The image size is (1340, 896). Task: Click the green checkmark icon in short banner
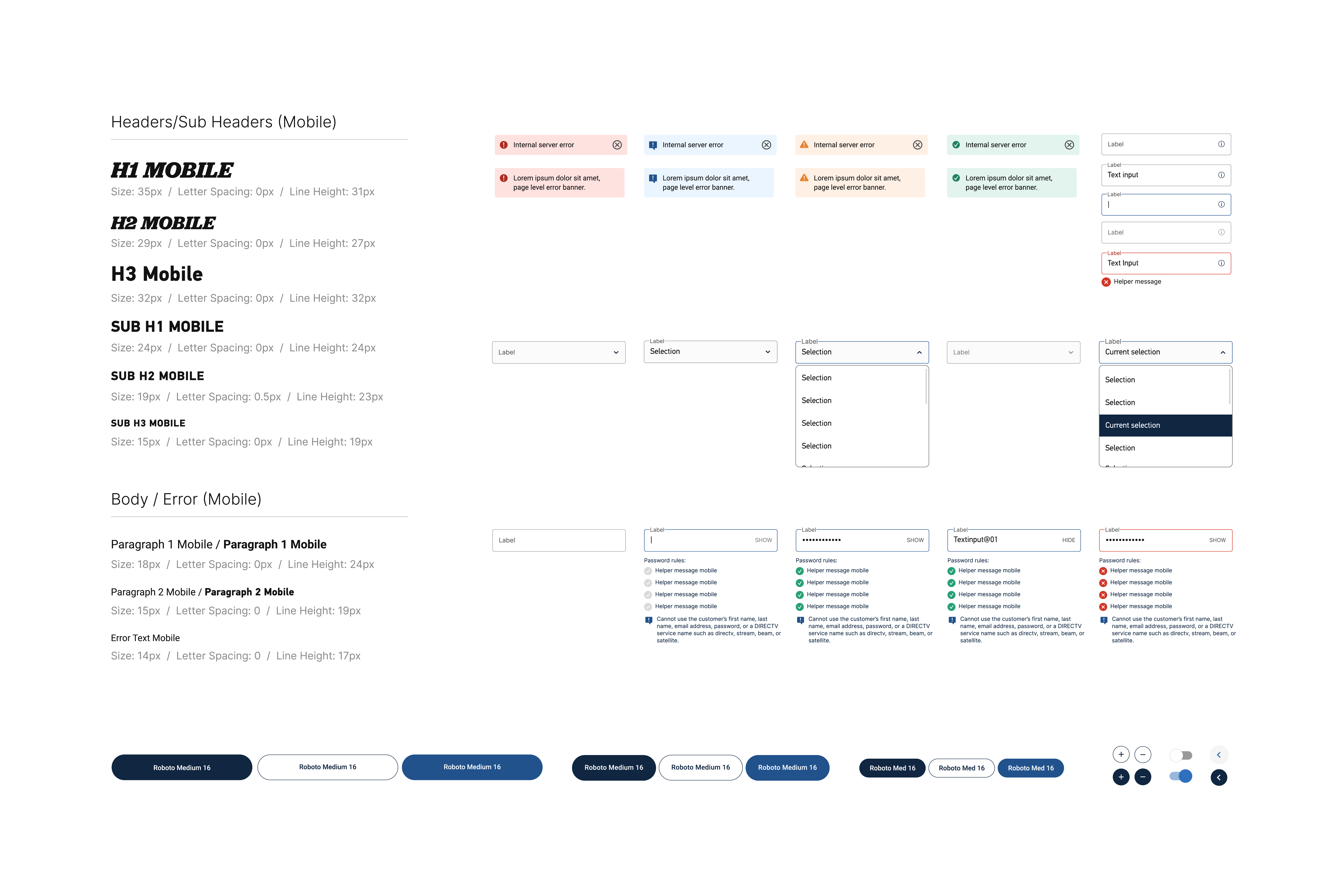click(x=956, y=145)
